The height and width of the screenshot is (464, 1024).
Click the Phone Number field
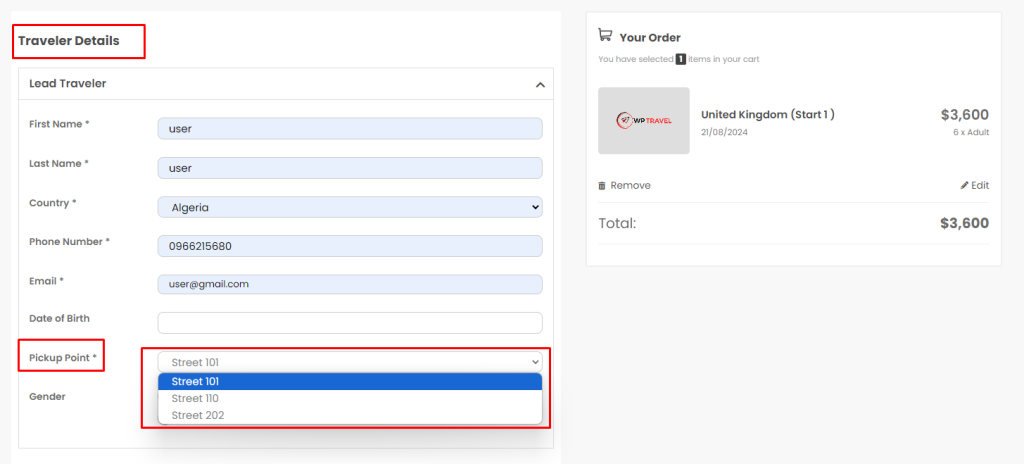pos(350,246)
